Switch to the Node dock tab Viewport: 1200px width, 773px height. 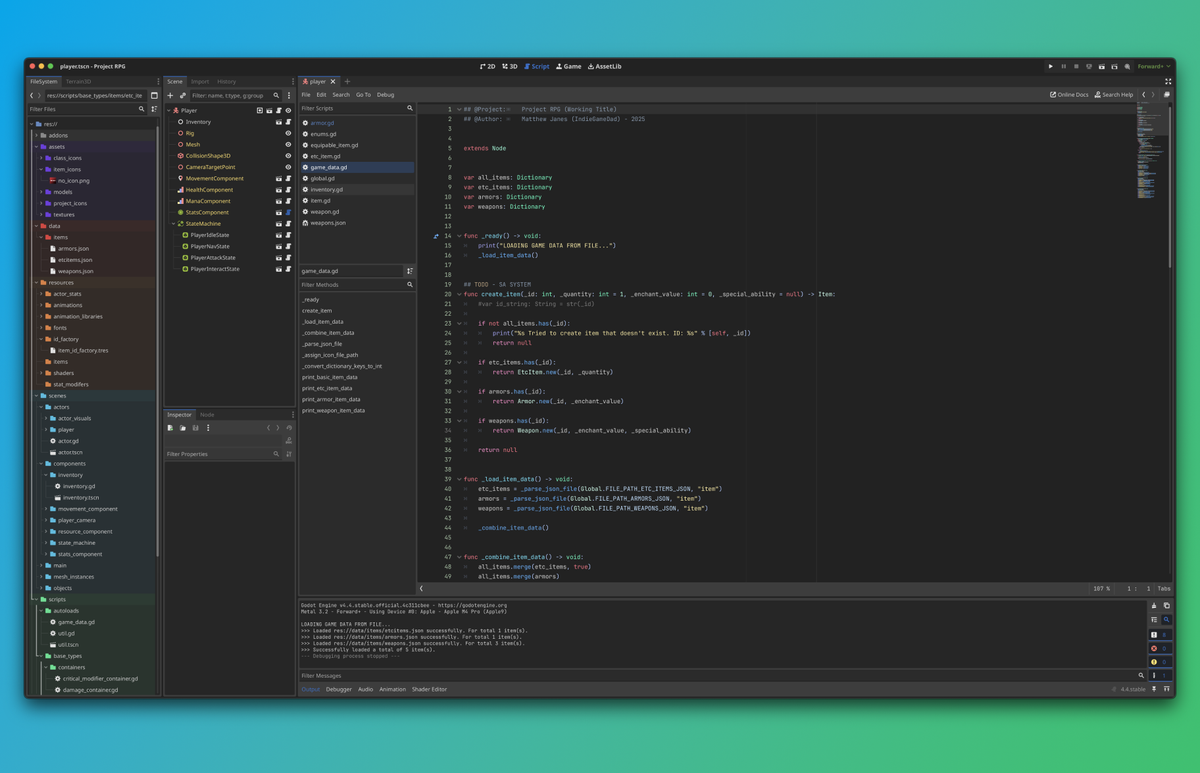pos(207,415)
